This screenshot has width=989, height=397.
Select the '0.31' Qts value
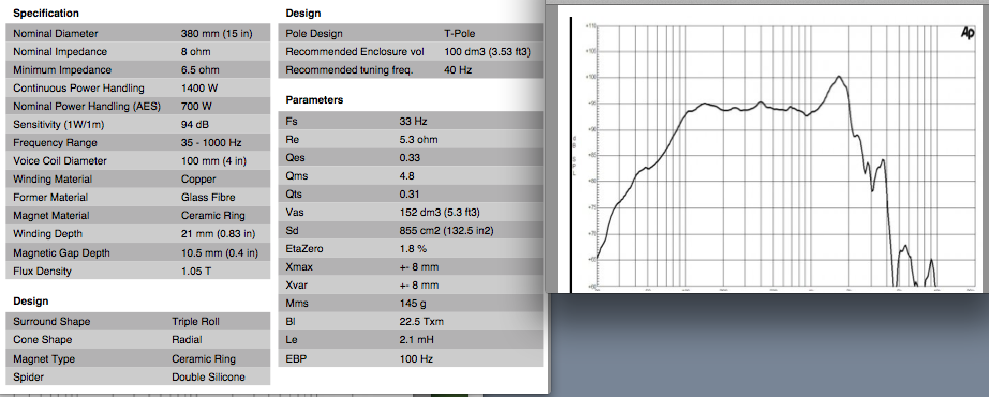409,194
